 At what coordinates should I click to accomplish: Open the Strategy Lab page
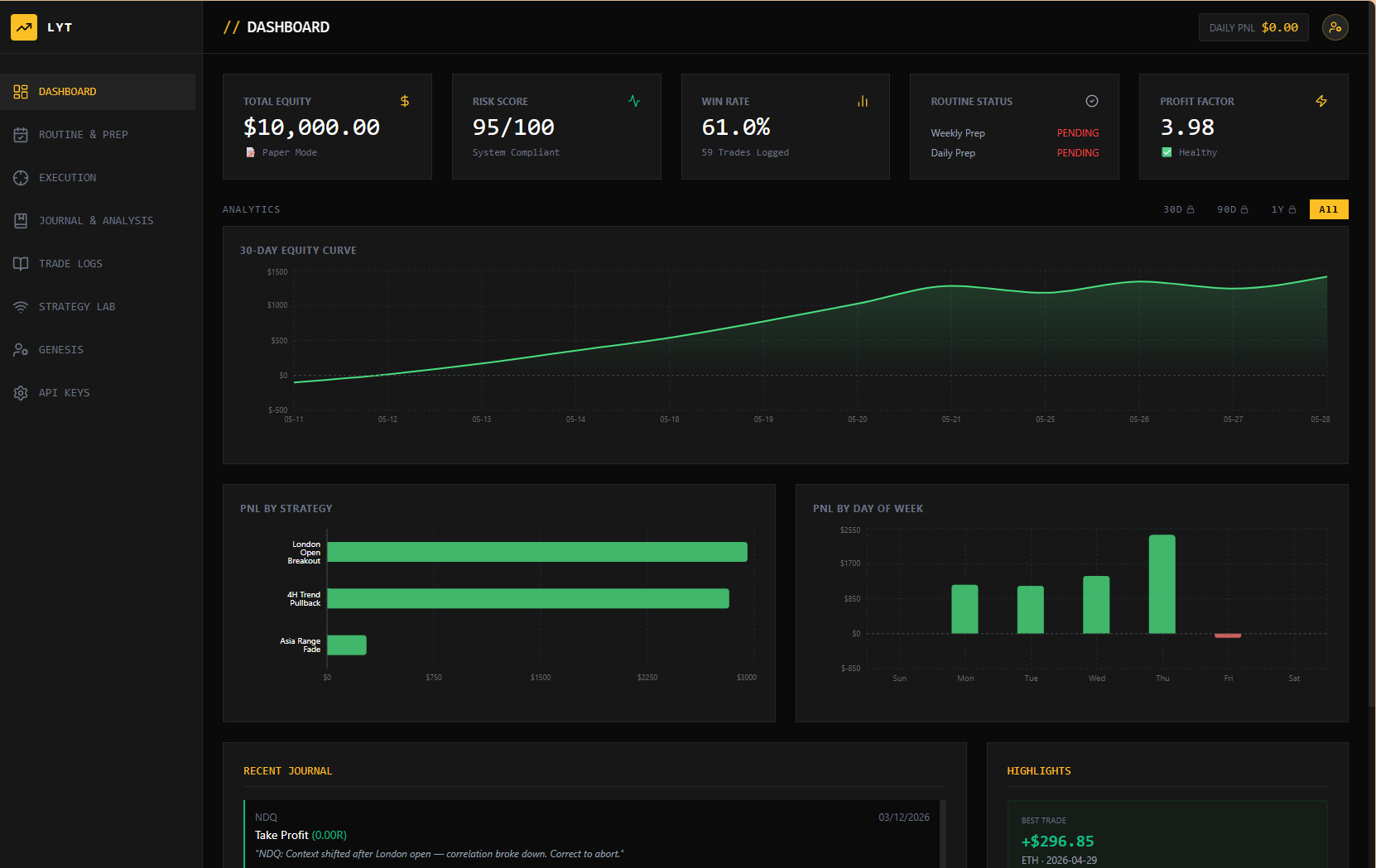(x=98, y=307)
